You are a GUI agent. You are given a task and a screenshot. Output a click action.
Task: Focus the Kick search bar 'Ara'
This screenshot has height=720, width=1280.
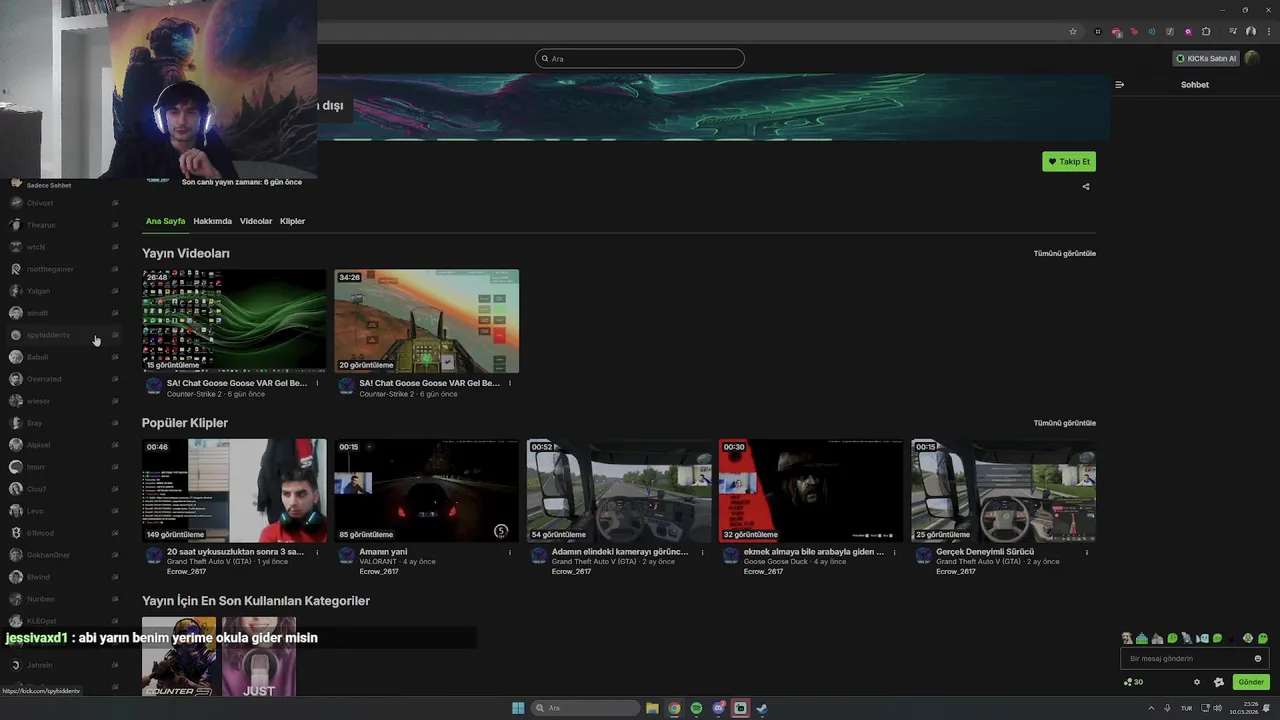[x=640, y=59]
